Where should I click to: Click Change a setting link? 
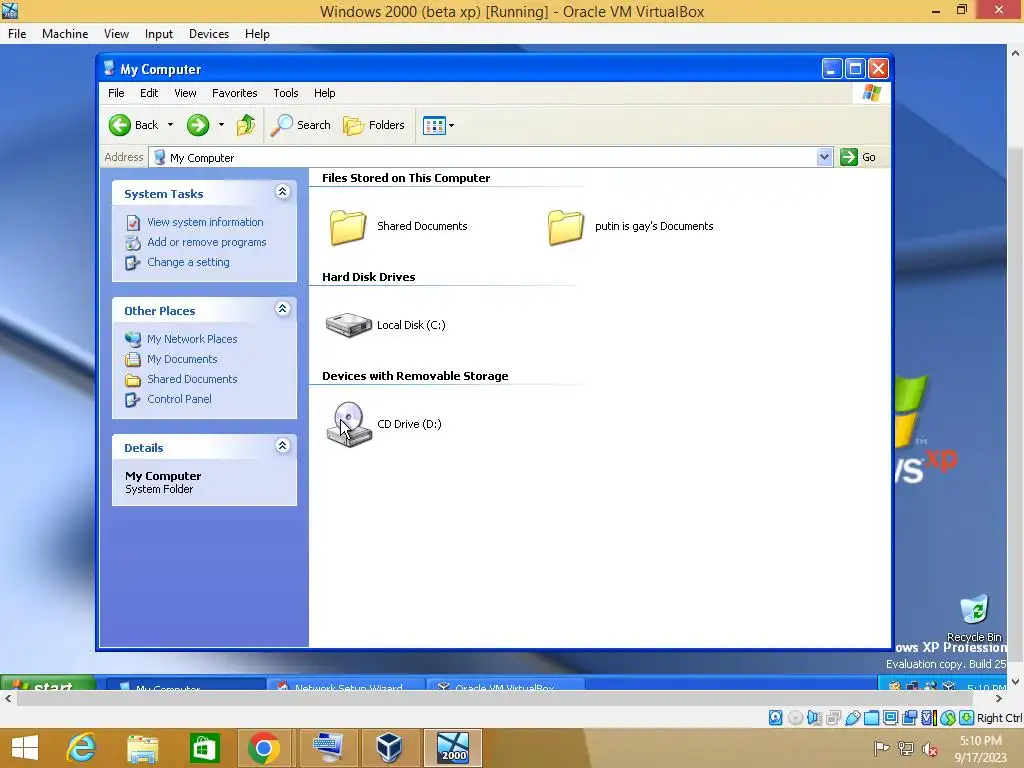point(188,262)
